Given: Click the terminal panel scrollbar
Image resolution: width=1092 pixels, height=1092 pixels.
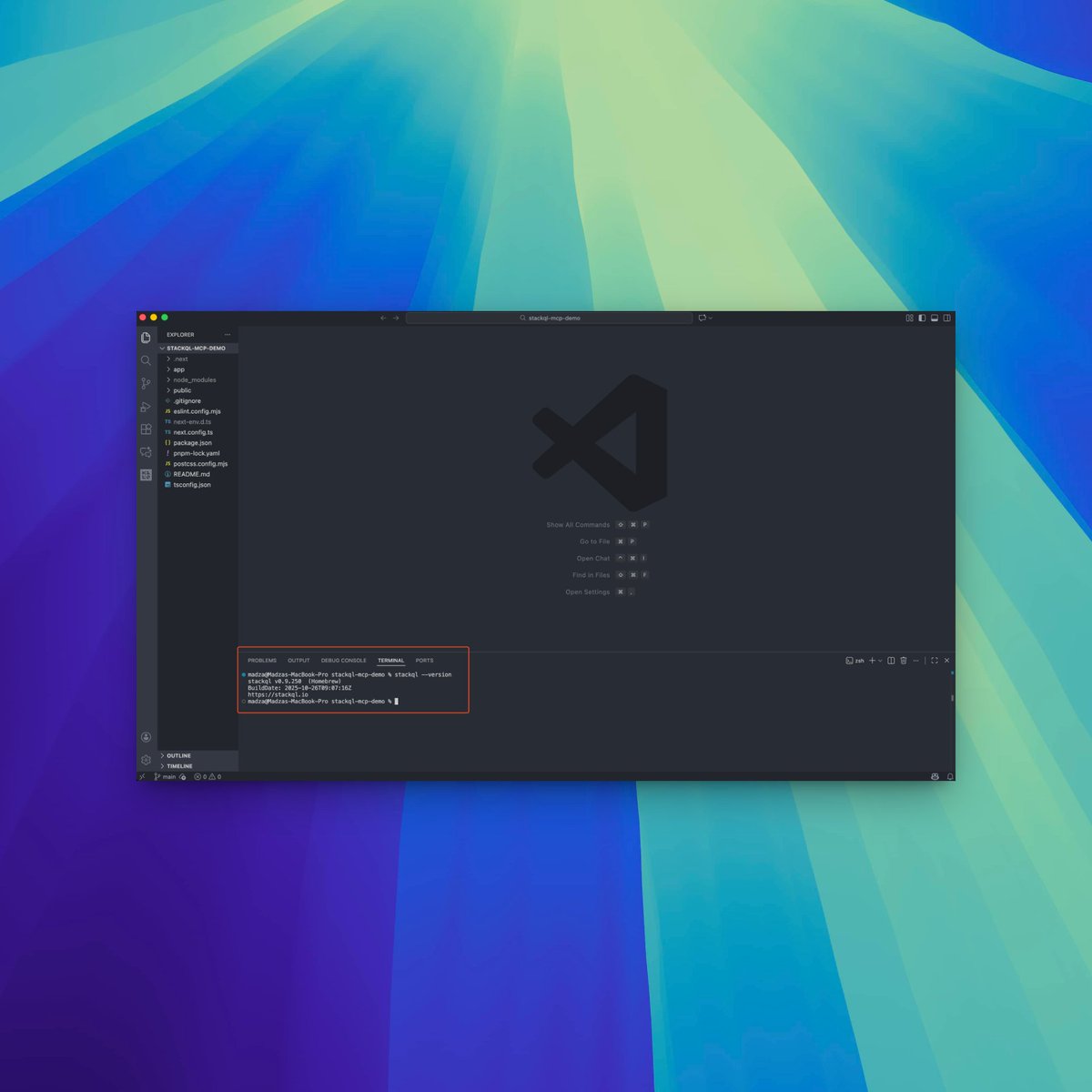Looking at the screenshot, I should coord(952,698).
